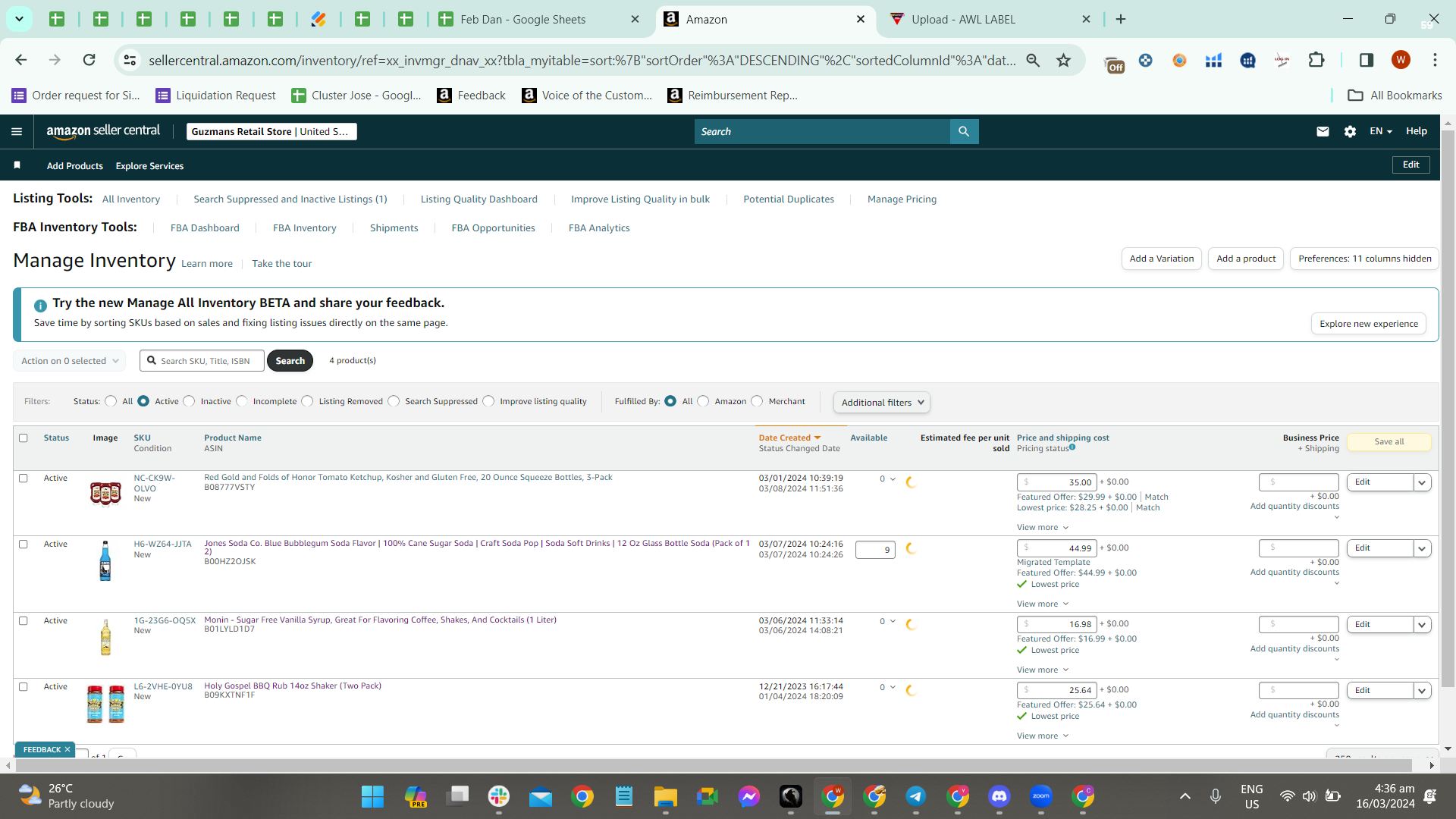Viewport: 1456px width, 819px height.
Task: Open the Red Gold Tomato Ketchup product link
Action: [408, 478]
